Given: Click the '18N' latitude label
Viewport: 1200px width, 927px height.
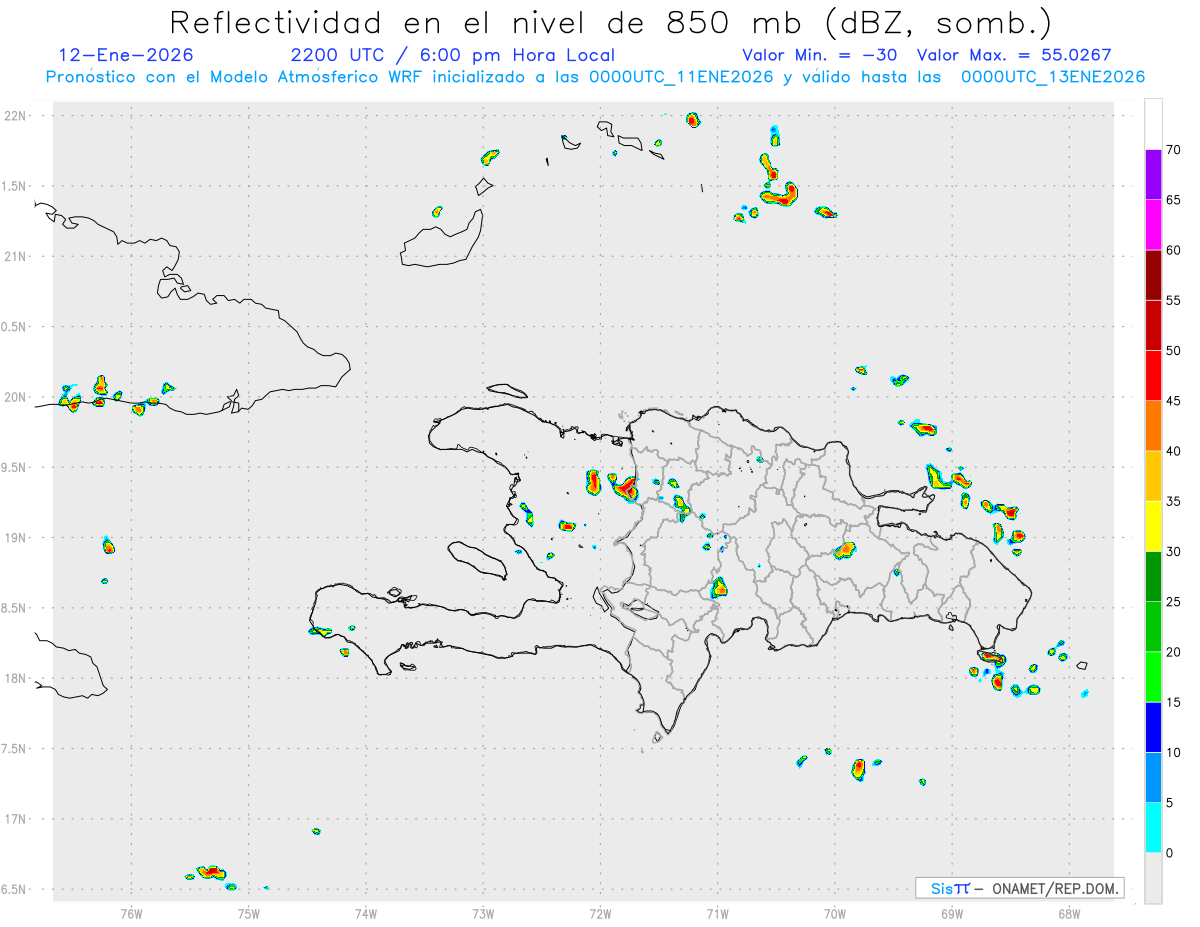Looking at the screenshot, I should (x=17, y=679).
